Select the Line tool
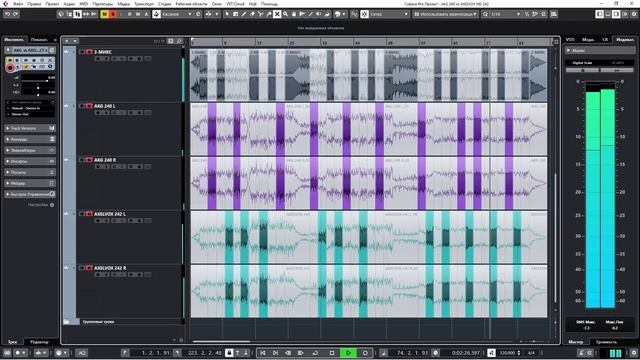Viewport: 640px width, 360px height. pos(311,14)
